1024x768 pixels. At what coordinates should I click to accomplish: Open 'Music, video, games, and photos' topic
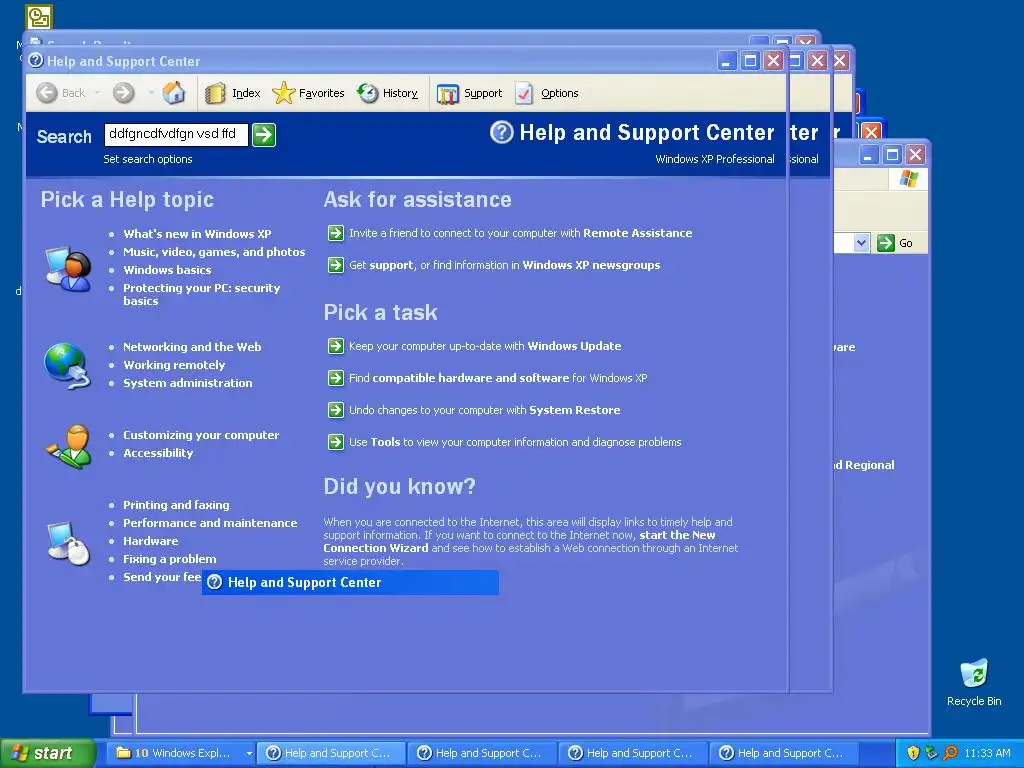tap(214, 251)
